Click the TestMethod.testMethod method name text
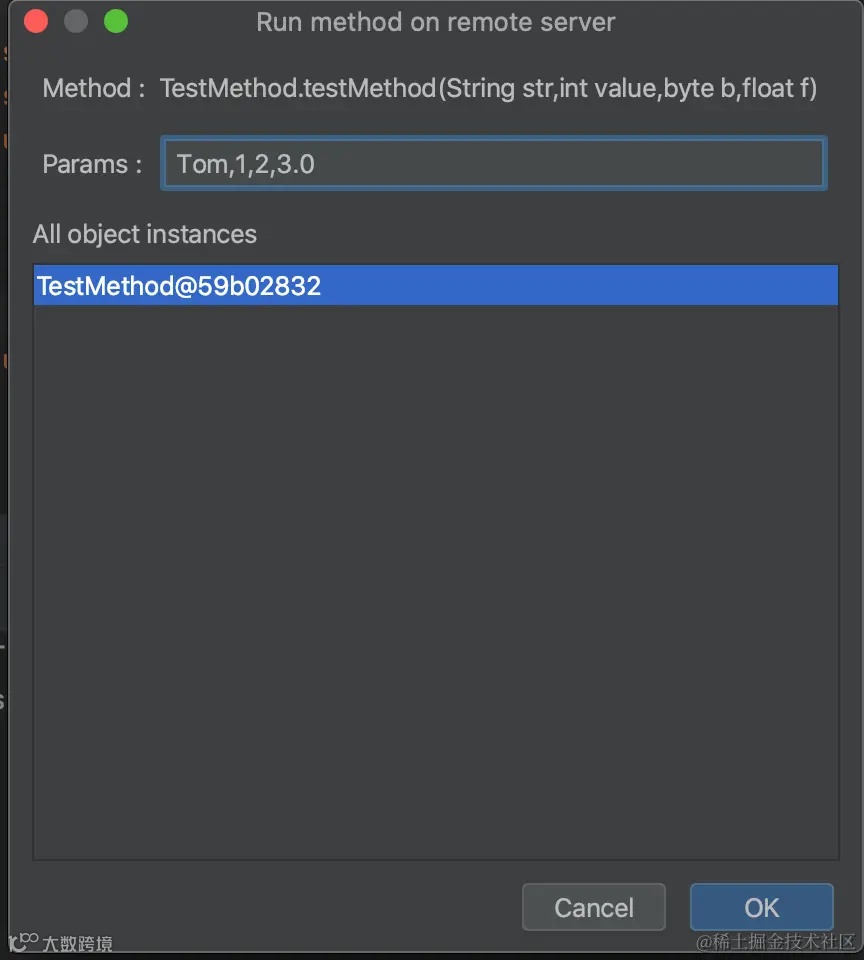Viewport: 864px width, 960px height. [x=298, y=89]
